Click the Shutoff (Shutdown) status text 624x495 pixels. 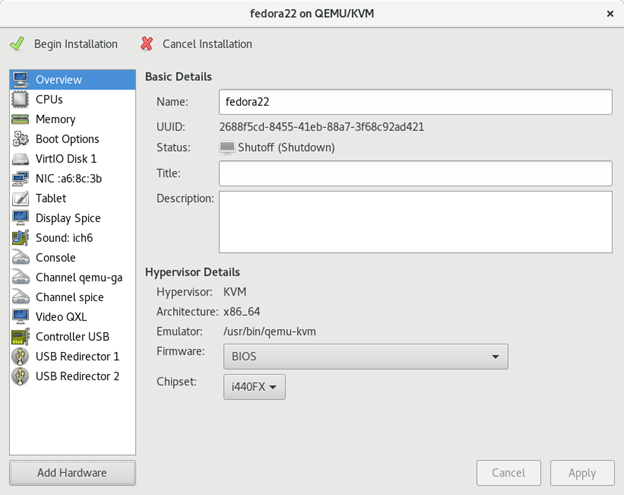click(286, 148)
